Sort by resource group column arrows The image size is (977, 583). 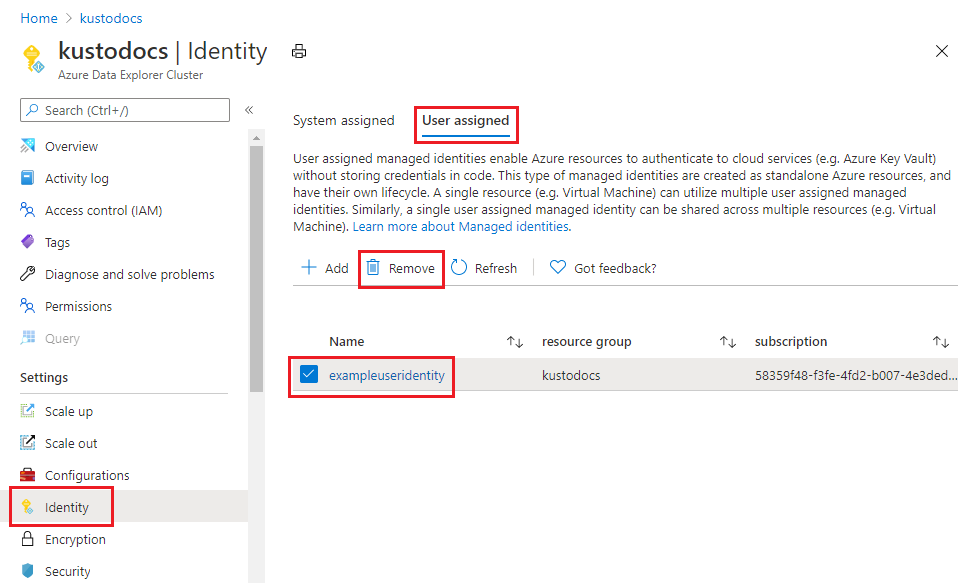[728, 341]
